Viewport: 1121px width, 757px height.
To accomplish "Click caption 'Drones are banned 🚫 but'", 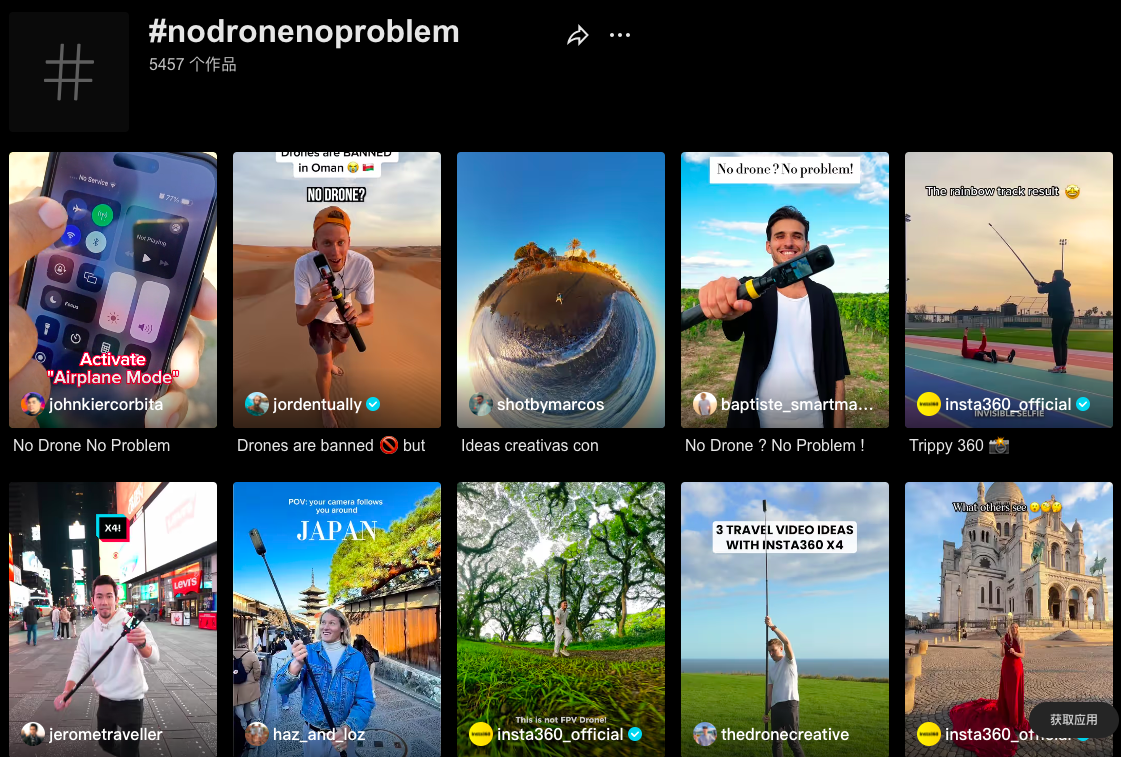I will click(x=331, y=445).
